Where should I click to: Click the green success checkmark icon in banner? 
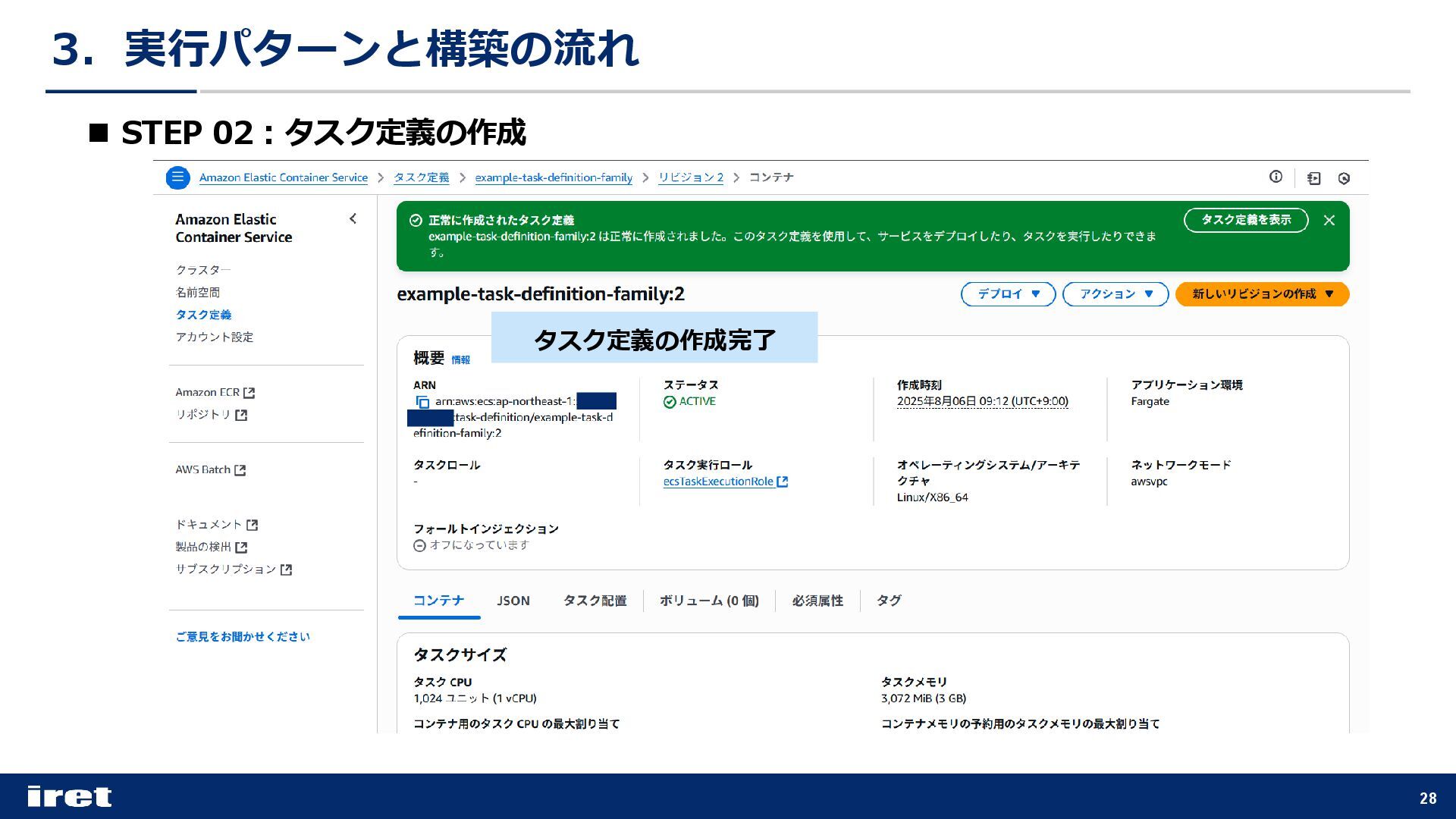[x=416, y=221]
